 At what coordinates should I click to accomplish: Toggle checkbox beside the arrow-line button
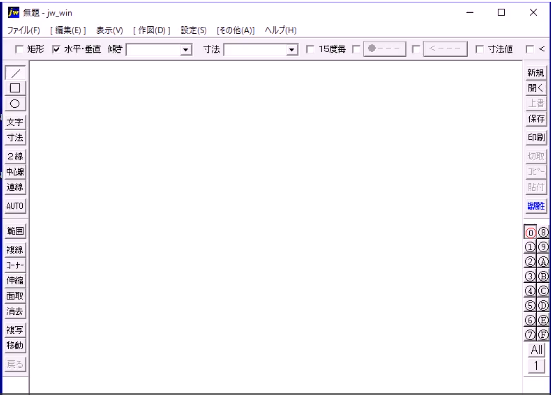[416, 49]
